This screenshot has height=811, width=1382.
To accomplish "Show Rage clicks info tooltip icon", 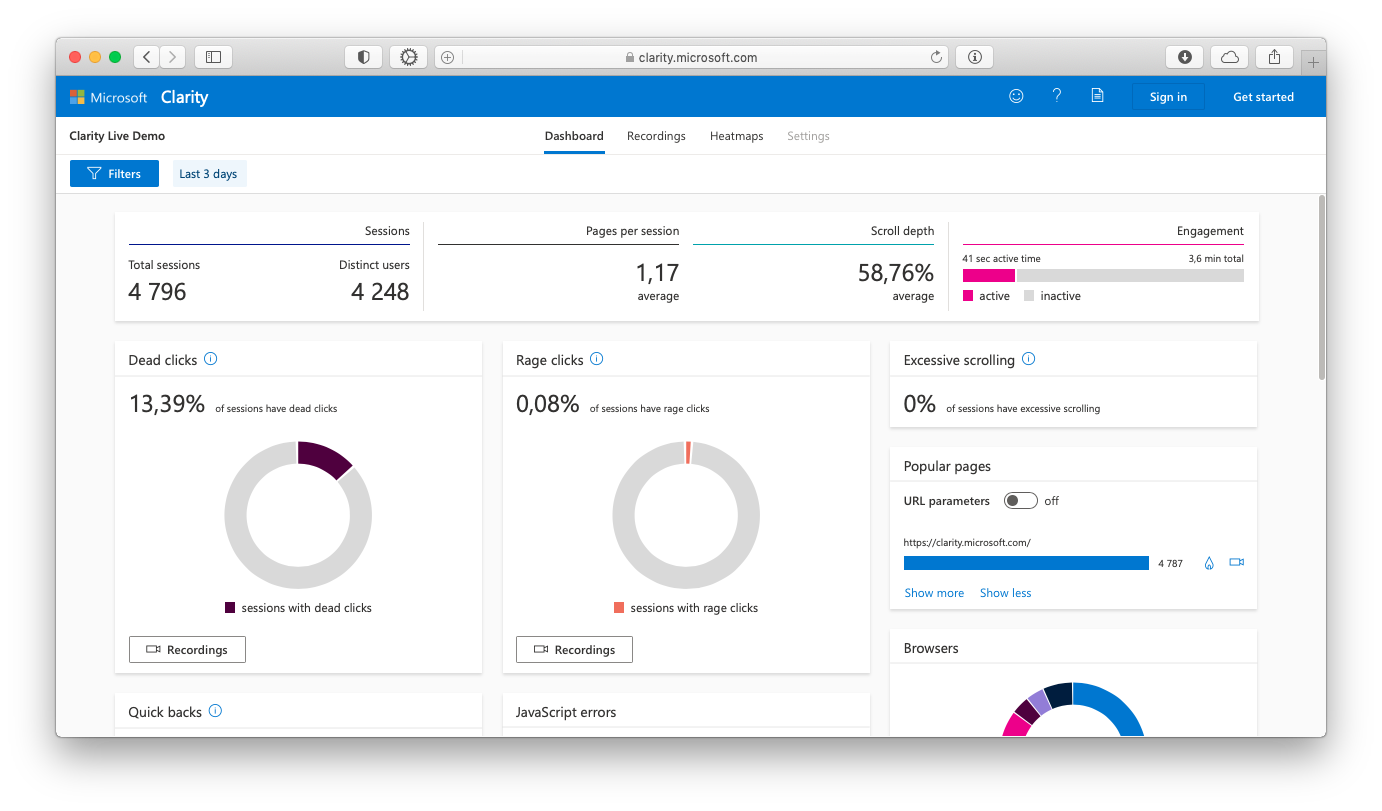I will click(597, 359).
